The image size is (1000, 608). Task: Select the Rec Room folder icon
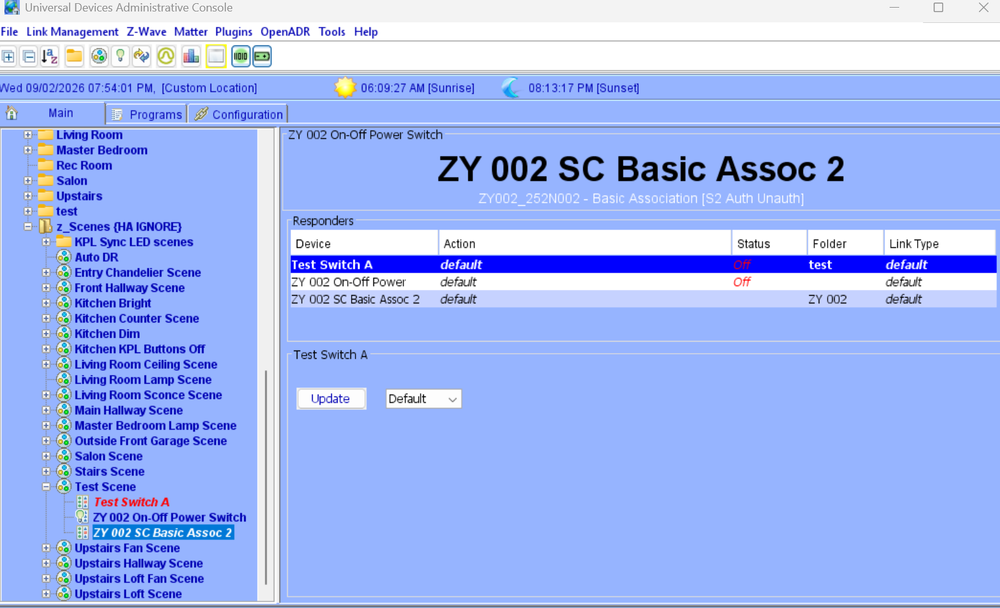pyautogui.click(x=45, y=165)
